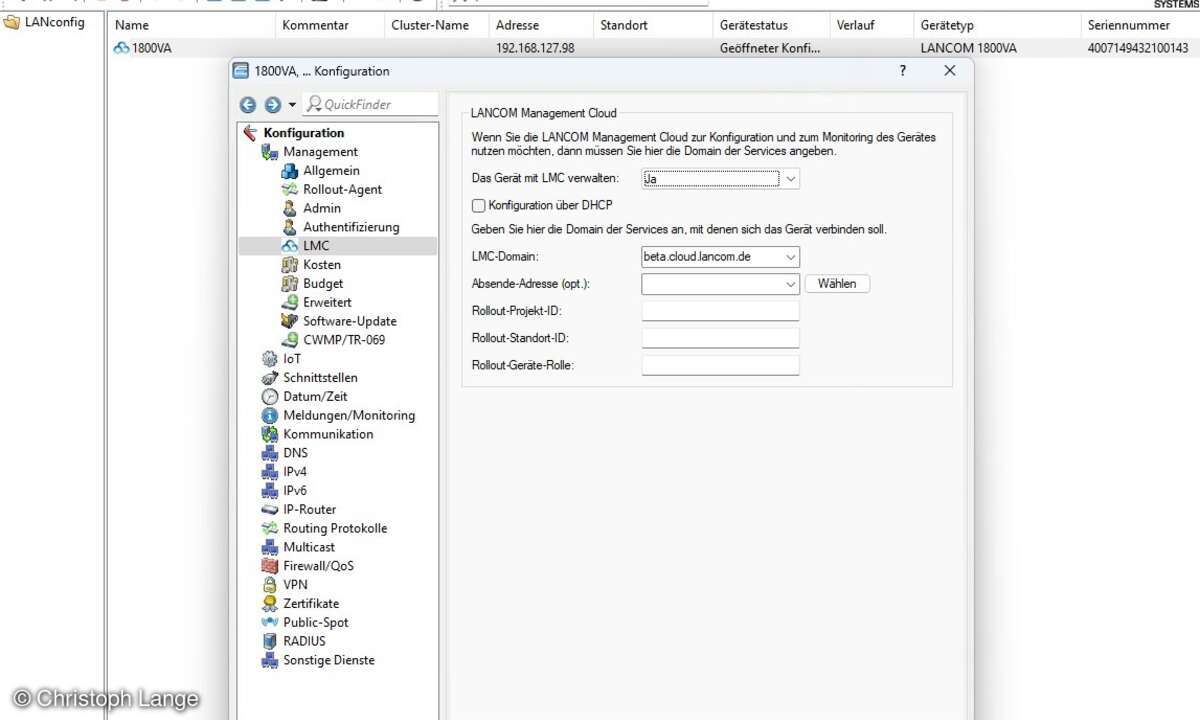Click the RADIUS icon
The height and width of the screenshot is (720, 1200).
pos(269,641)
